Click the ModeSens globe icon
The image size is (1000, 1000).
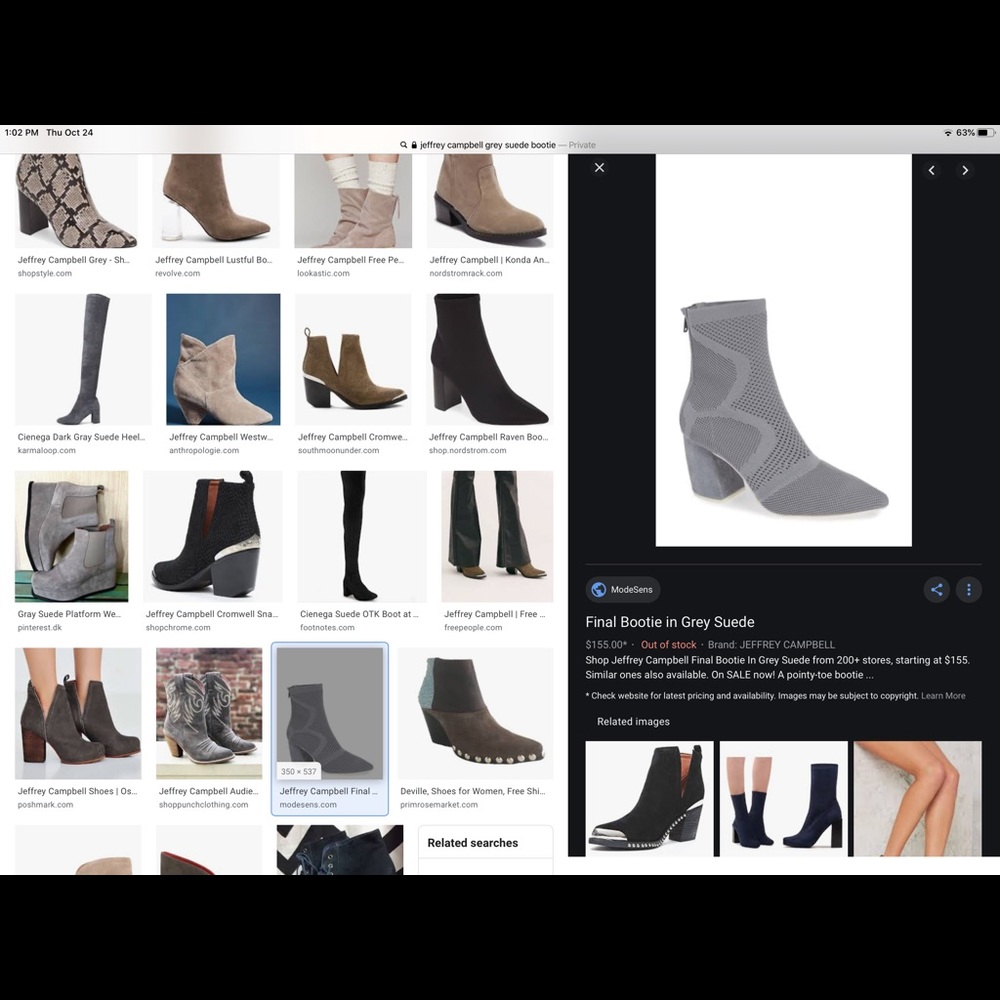tap(598, 589)
